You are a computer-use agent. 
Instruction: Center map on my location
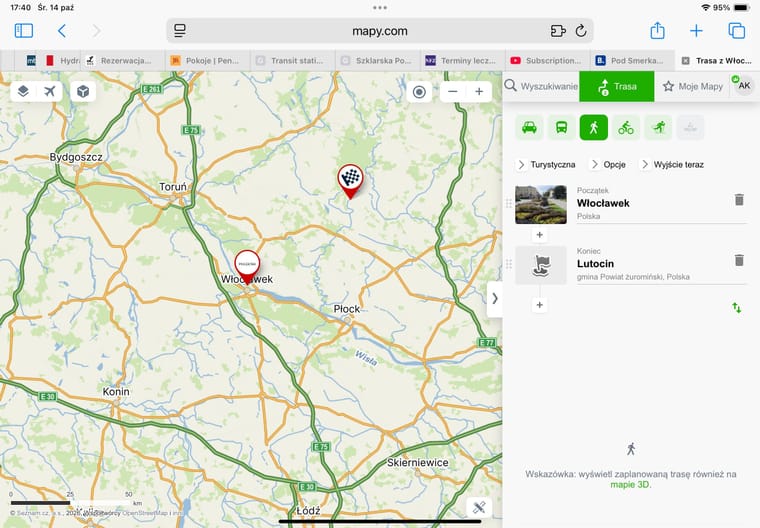pos(419,92)
